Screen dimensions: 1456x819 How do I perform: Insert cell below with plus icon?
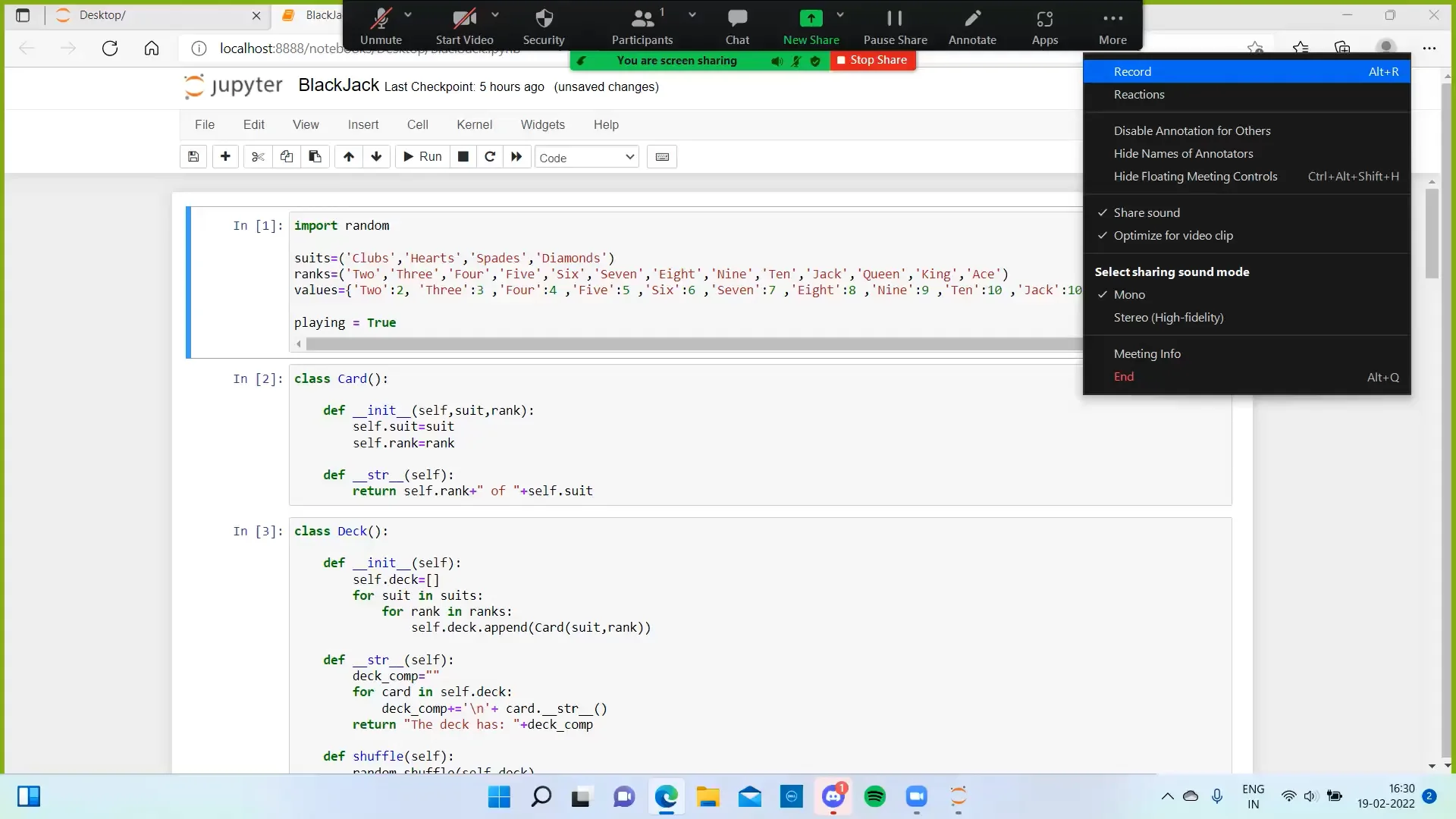coord(225,157)
